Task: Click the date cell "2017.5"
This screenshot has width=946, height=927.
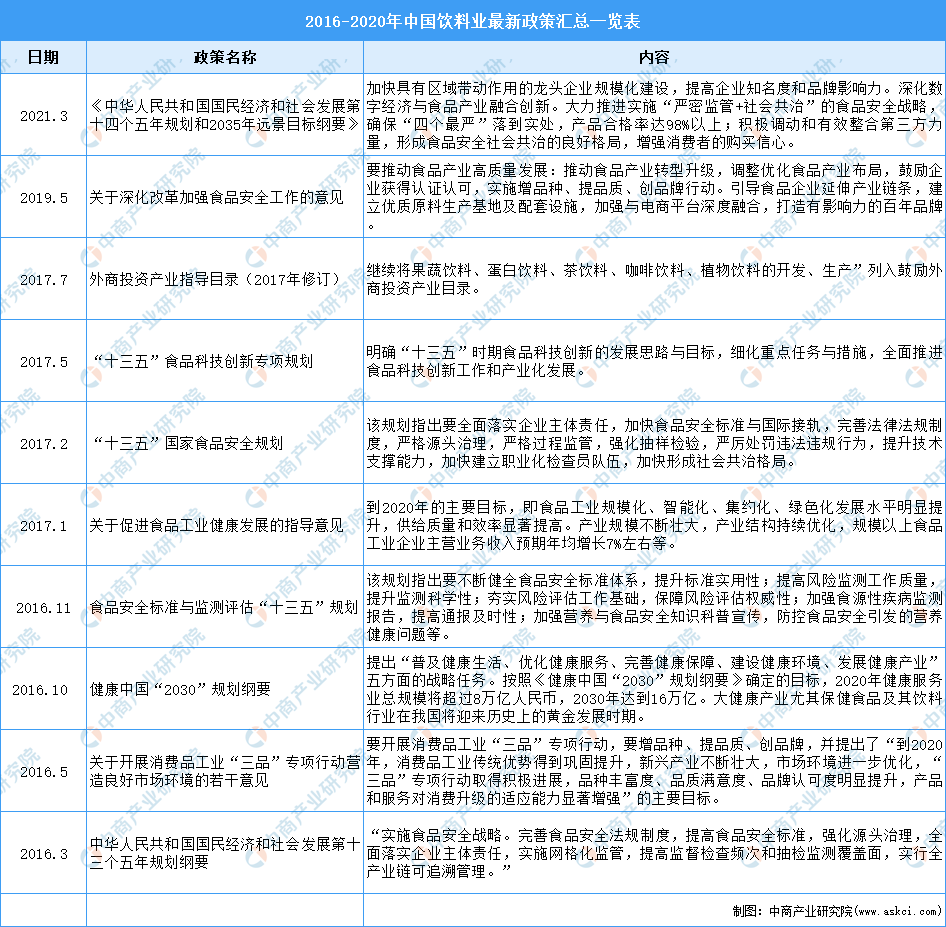Action: coord(43,362)
